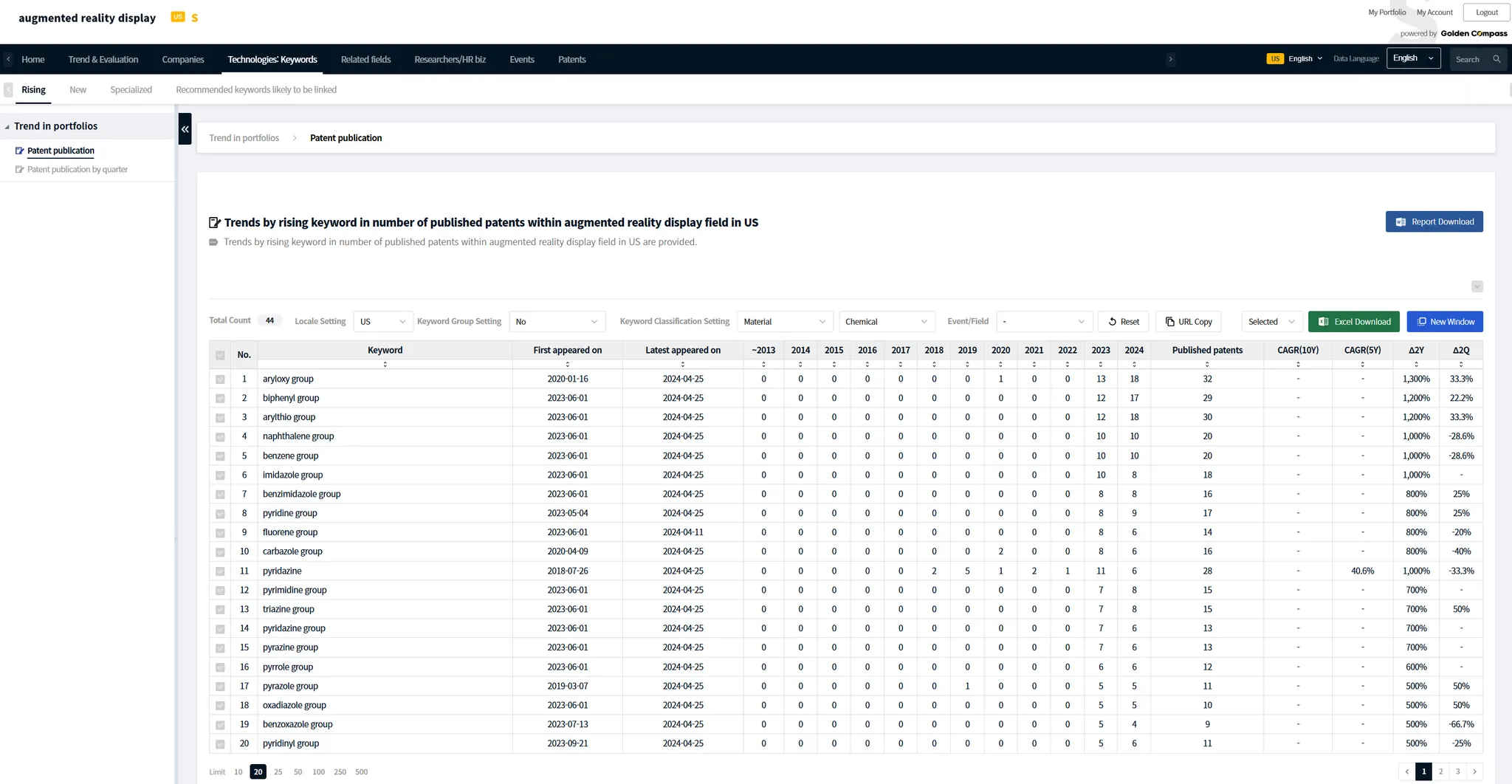1512x784 pixels.
Task: Open the Locale Setting US dropdown
Action: pos(382,322)
